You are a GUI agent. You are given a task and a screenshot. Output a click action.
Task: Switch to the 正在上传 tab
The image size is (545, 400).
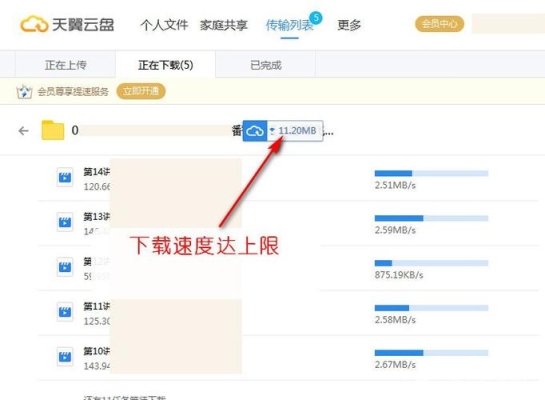tap(65, 65)
